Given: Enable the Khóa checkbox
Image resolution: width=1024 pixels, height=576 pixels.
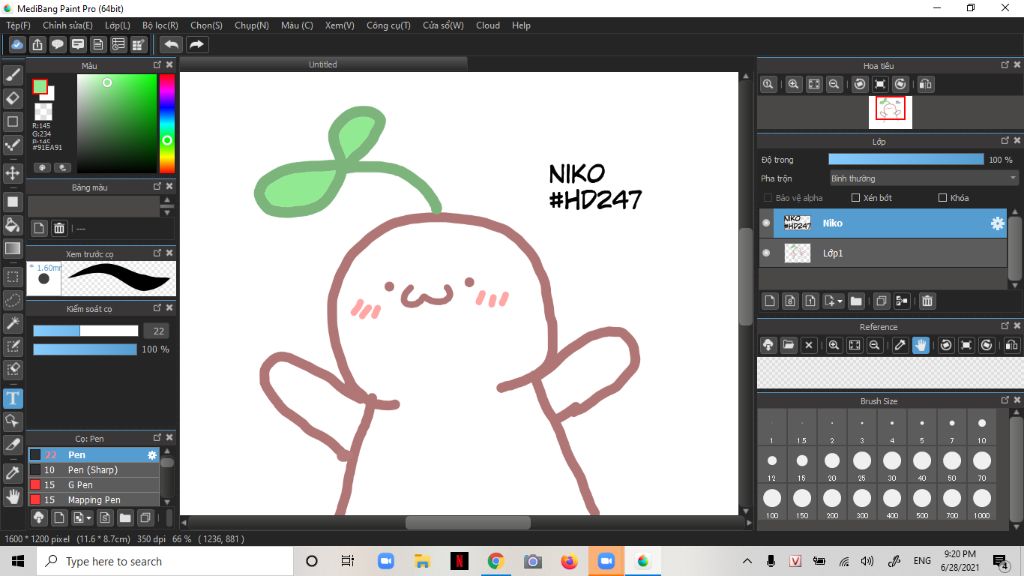Looking at the screenshot, I should [x=942, y=197].
